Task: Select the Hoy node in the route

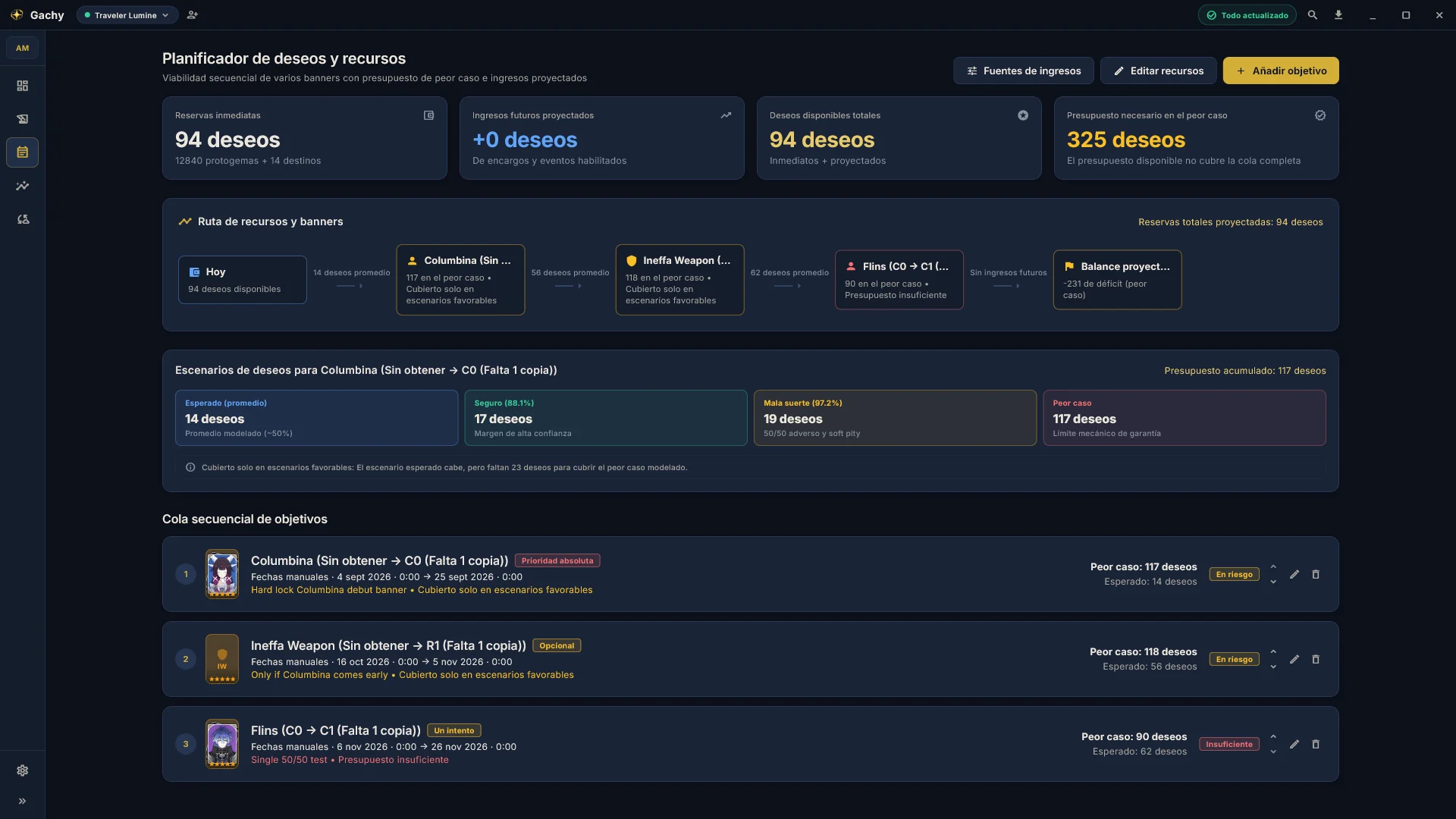Action: [x=243, y=280]
